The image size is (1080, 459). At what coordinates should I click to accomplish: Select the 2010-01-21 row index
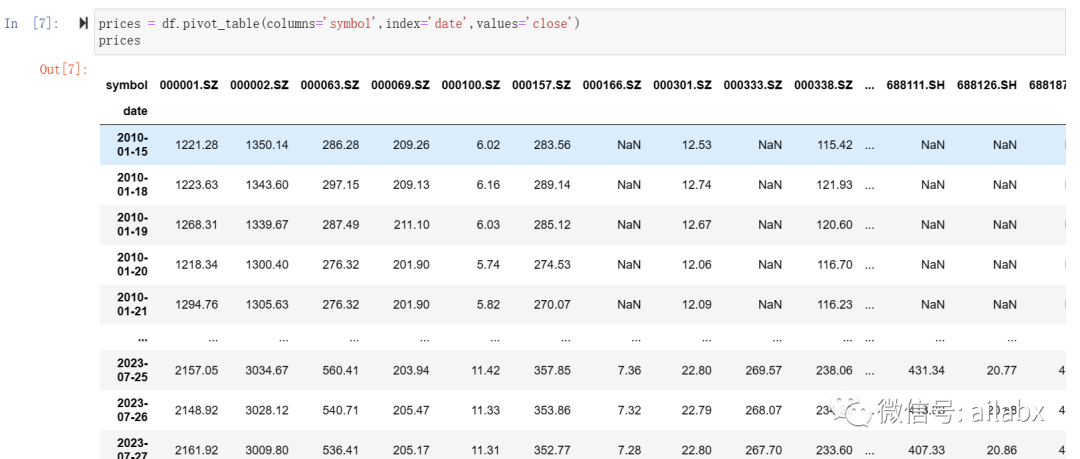(x=132, y=305)
